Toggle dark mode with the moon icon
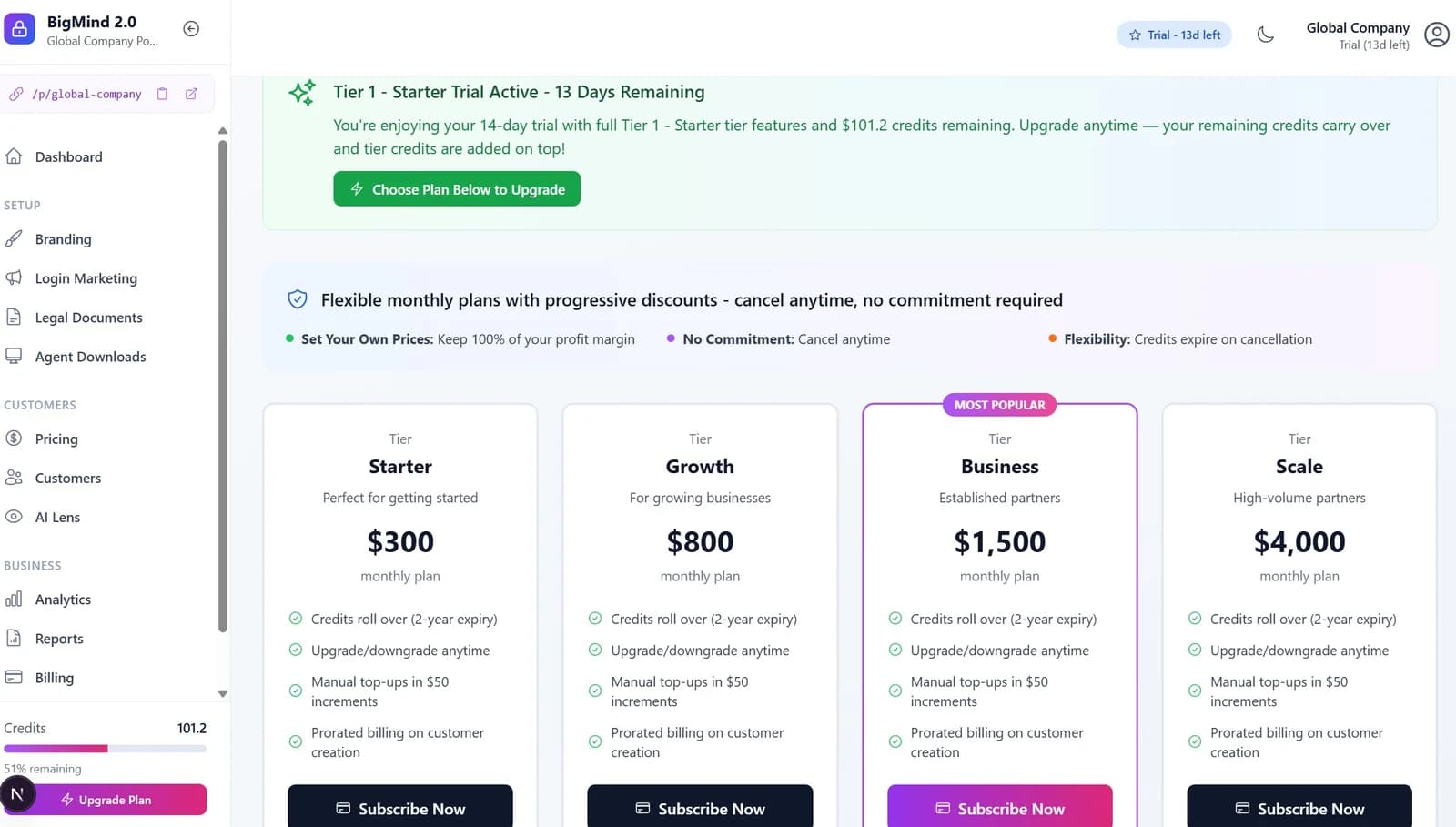The width and height of the screenshot is (1456, 827). (x=1265, y=34)
